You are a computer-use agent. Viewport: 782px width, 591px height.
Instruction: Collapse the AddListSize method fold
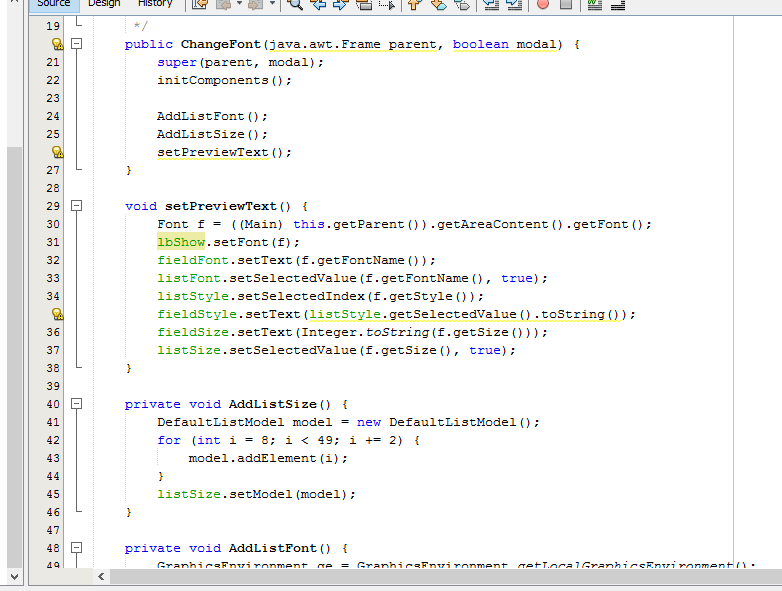pos(76,403)
